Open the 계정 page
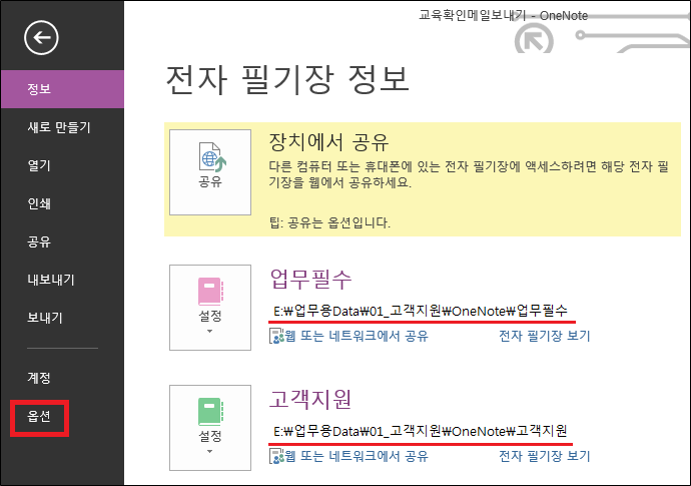Image resolution: width=691 pixels, height=486 pixels. pos(39,378)
